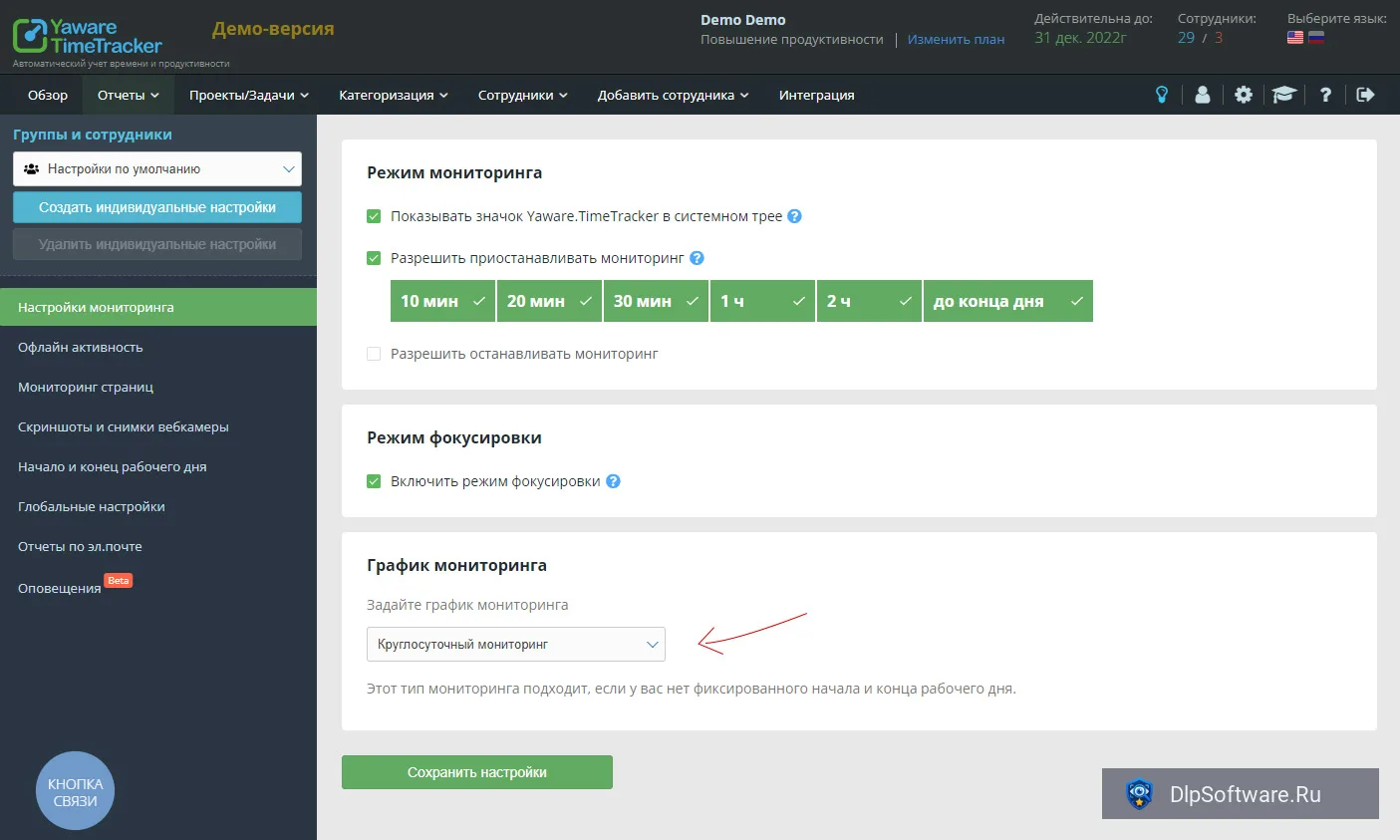
Task: Go to the Обзор tab
Action: tap(48, 95)
